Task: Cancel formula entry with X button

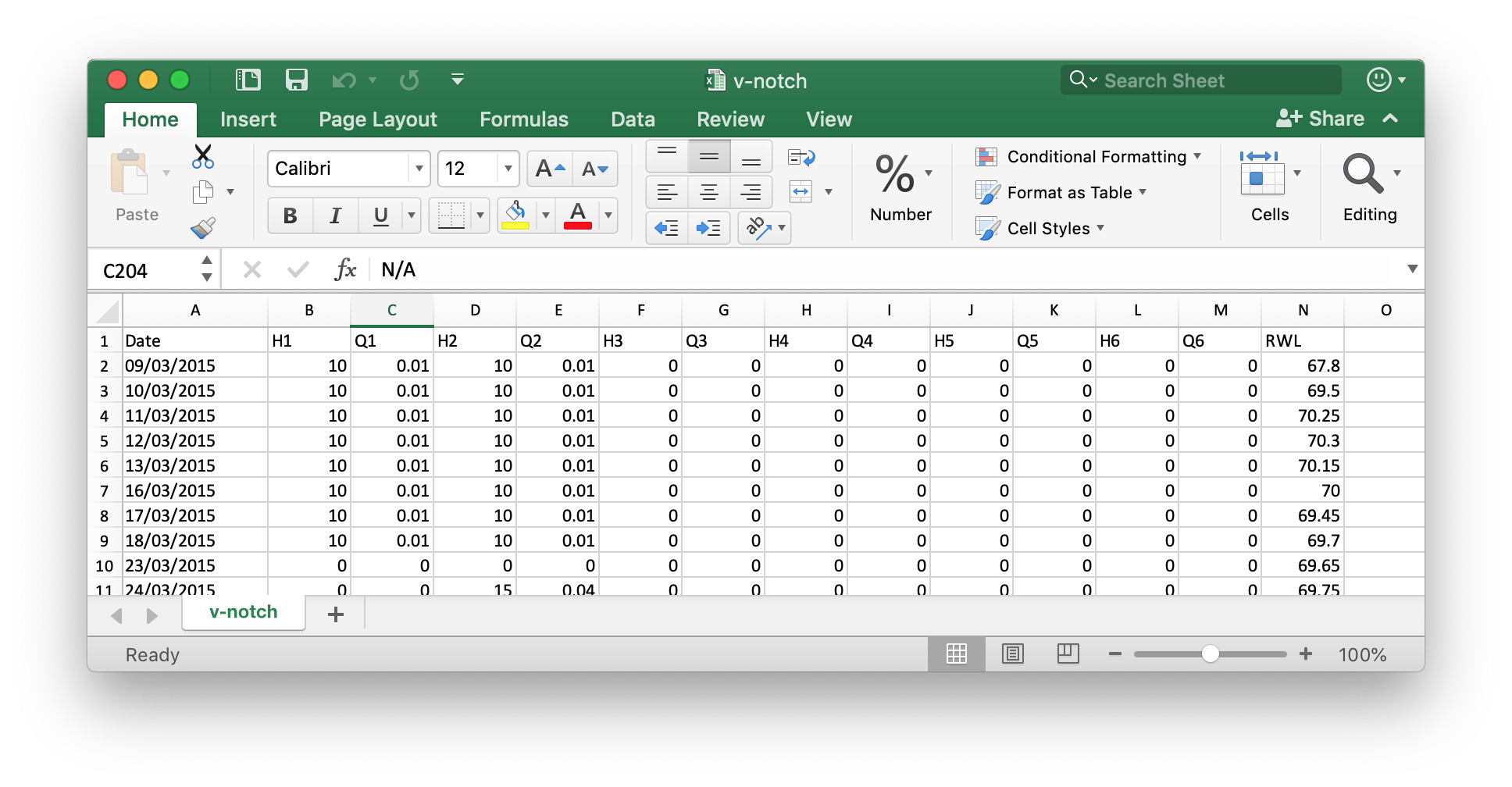Action: click(251, 270)
